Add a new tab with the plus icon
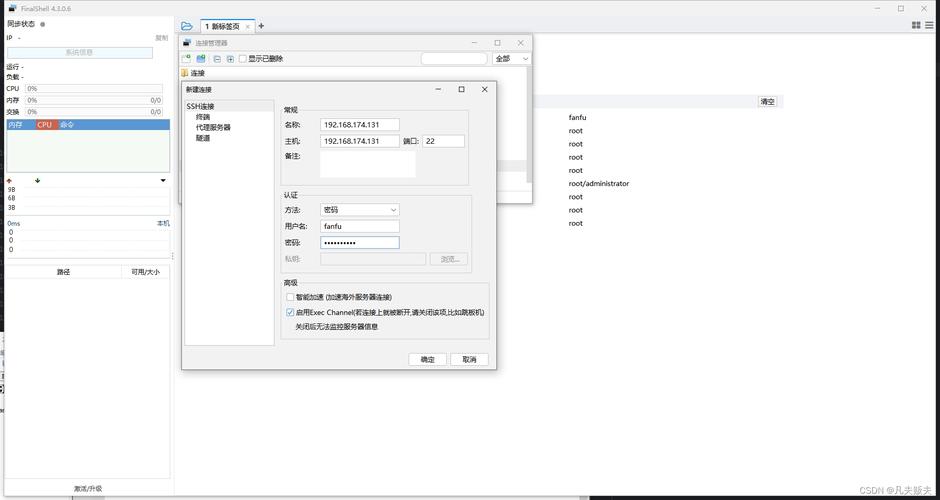940x500 pixels. point(261,26)
